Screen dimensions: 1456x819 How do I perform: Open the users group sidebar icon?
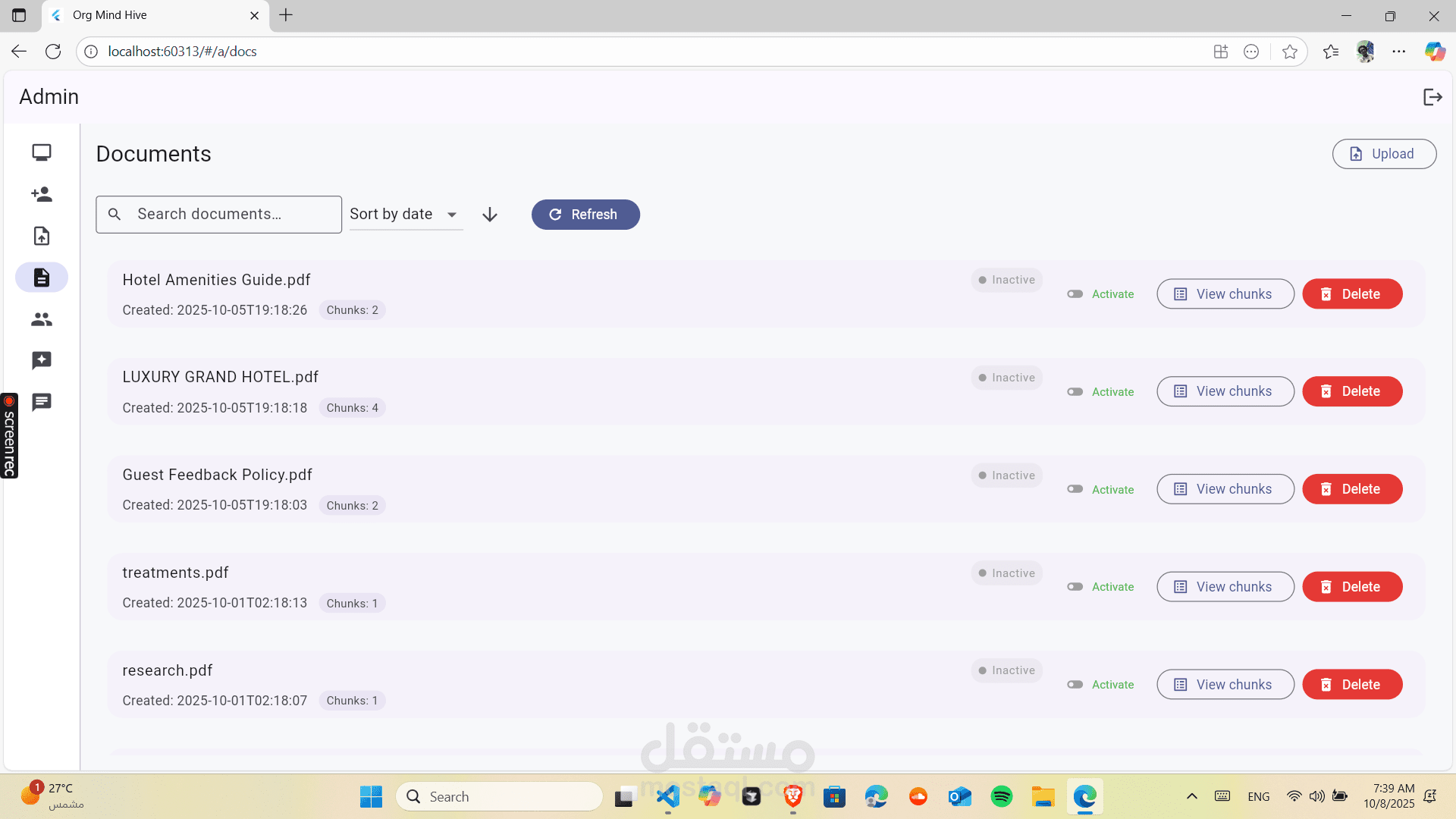42,319
